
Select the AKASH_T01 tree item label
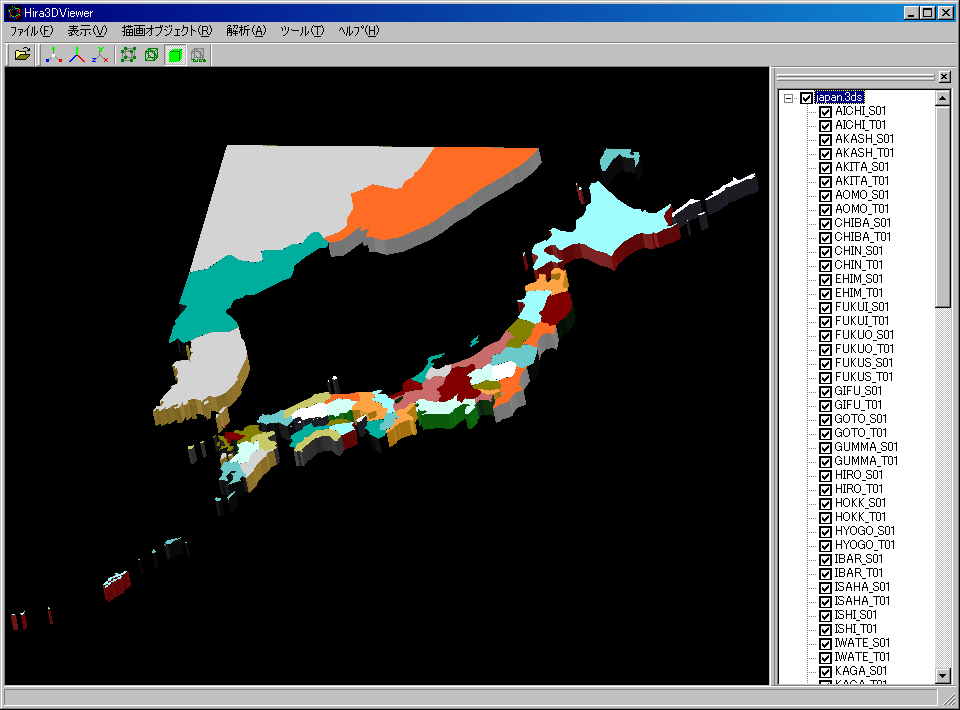[864, 153]
